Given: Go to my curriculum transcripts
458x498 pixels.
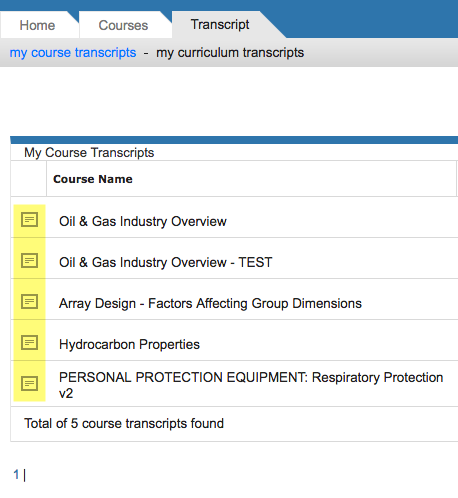Looking at the screenshot, I should pyautogui.click(x=230, y=53).
